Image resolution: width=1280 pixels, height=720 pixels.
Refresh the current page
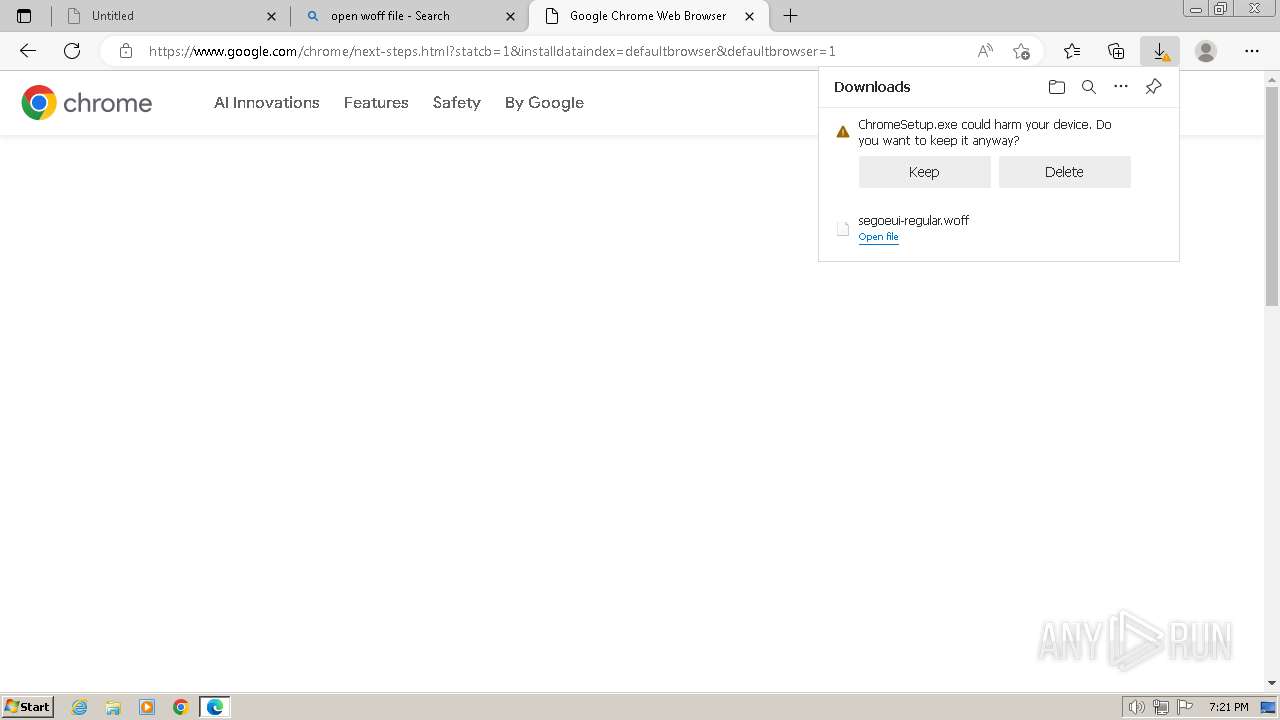click(72, 51)
